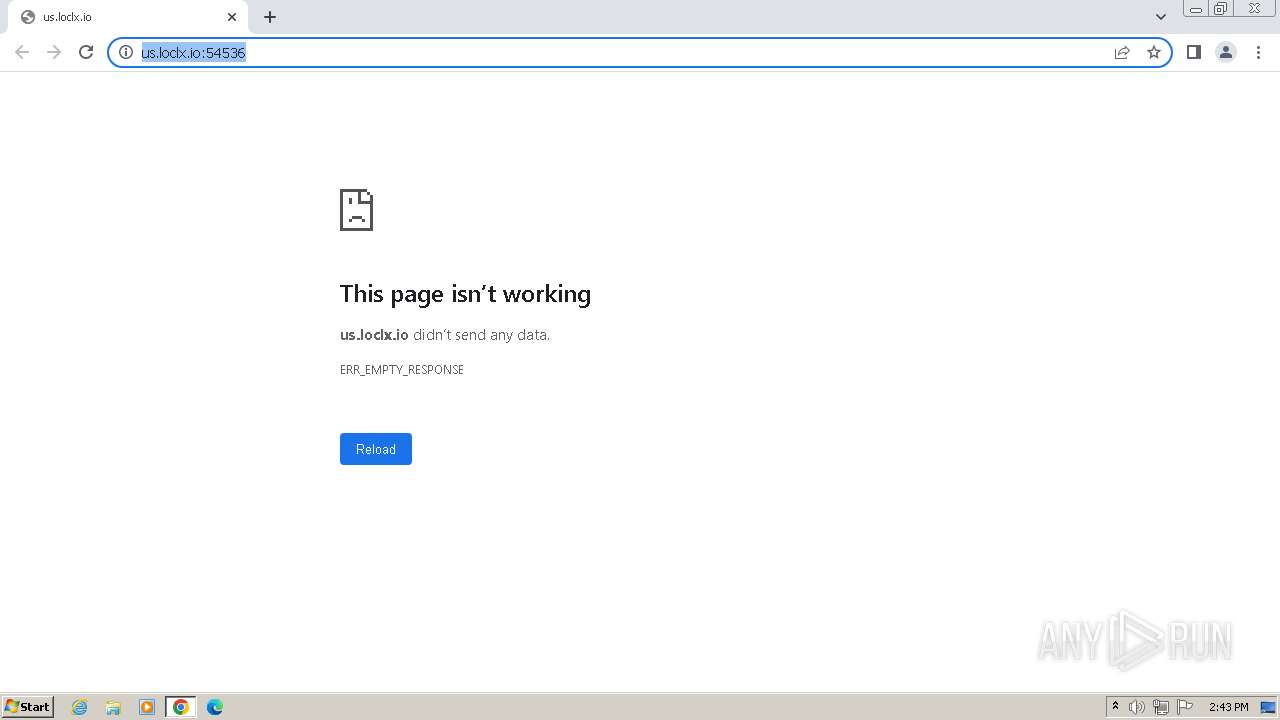This screenshot has width=1280, height=720.
Task: Close the us.loclx.io tab
Action: 232,17
